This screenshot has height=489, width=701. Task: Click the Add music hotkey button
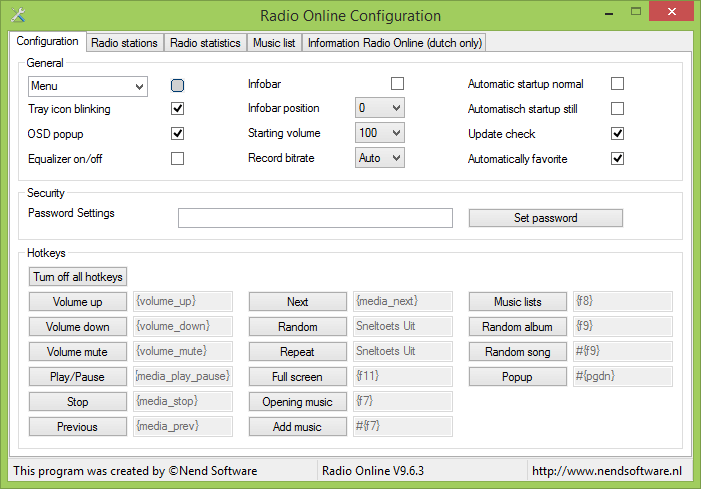298,427
